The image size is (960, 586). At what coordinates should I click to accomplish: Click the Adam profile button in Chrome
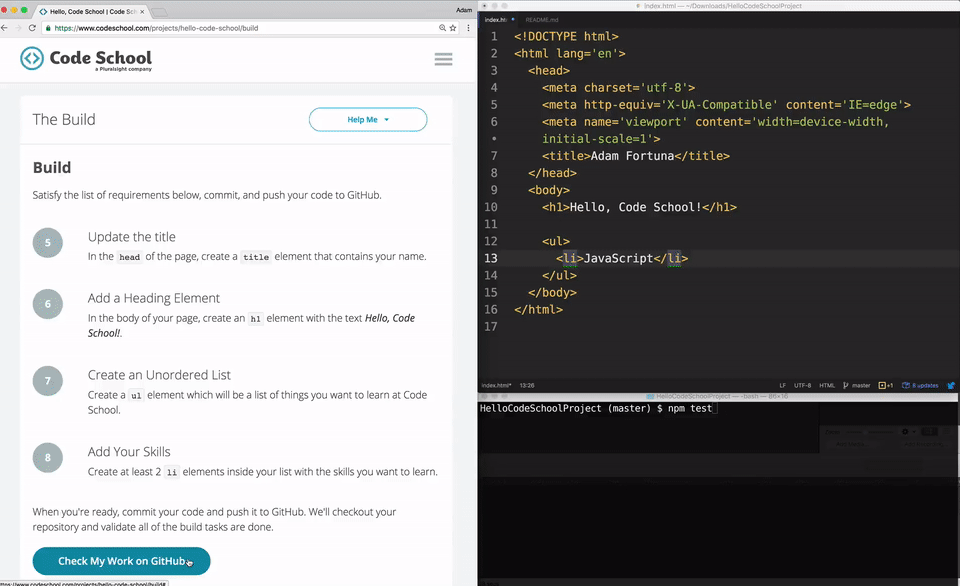(464, 10)
